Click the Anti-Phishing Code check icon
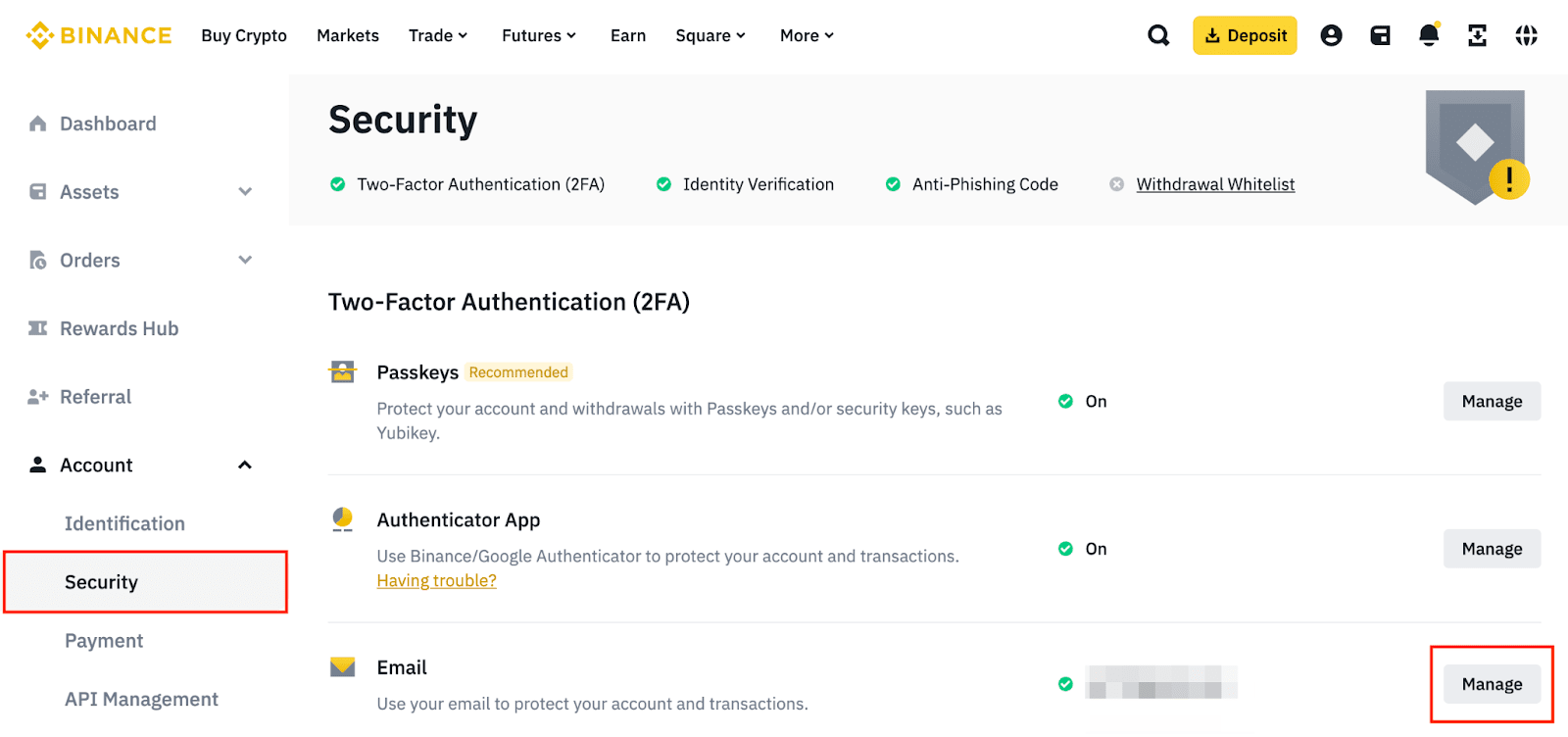 (893, 184)
